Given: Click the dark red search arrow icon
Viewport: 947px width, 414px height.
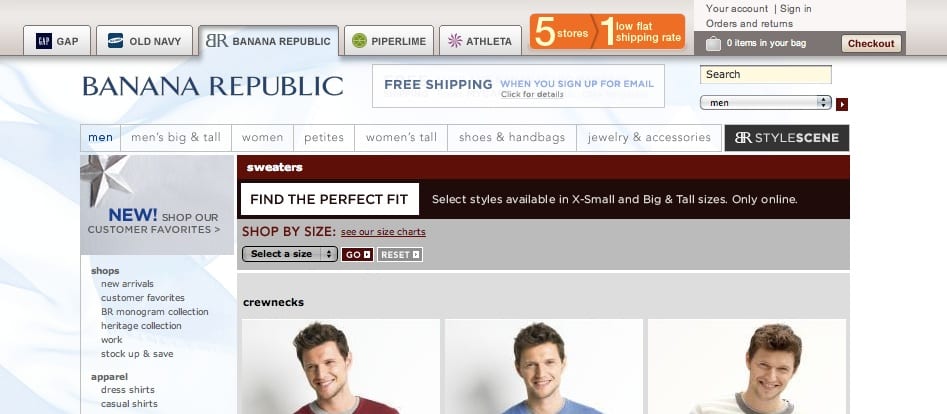Looking at the screenshot, I should (x=842, y=105).
